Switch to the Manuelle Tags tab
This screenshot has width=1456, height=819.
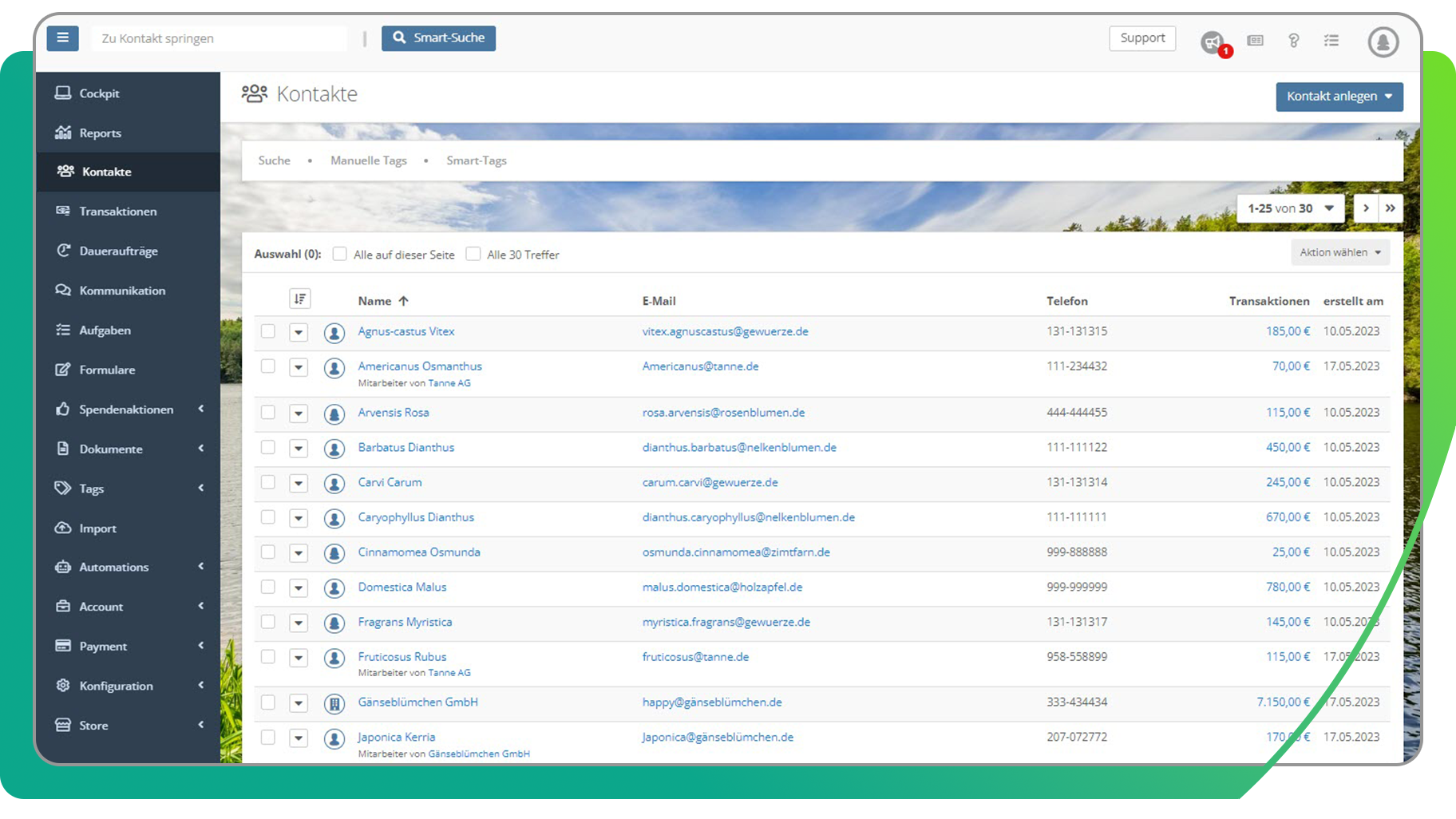(x=368, y=160)
